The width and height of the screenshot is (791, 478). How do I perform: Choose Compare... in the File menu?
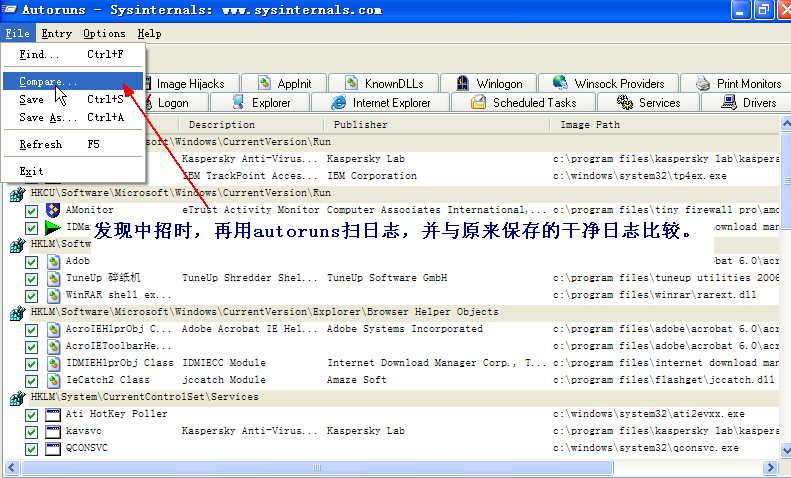coord(74,81)
